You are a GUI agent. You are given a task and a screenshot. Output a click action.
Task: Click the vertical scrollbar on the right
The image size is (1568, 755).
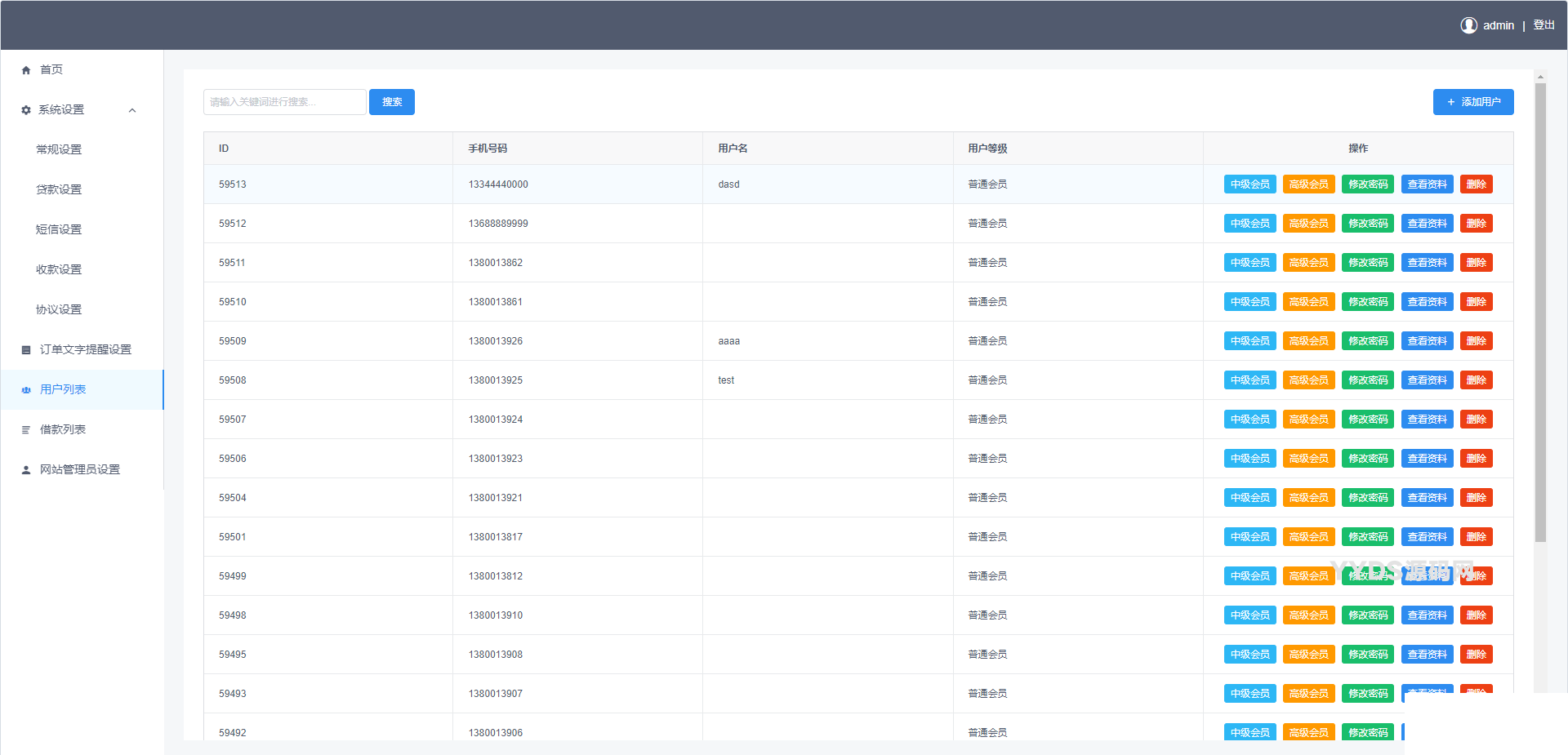point(1540,326)
